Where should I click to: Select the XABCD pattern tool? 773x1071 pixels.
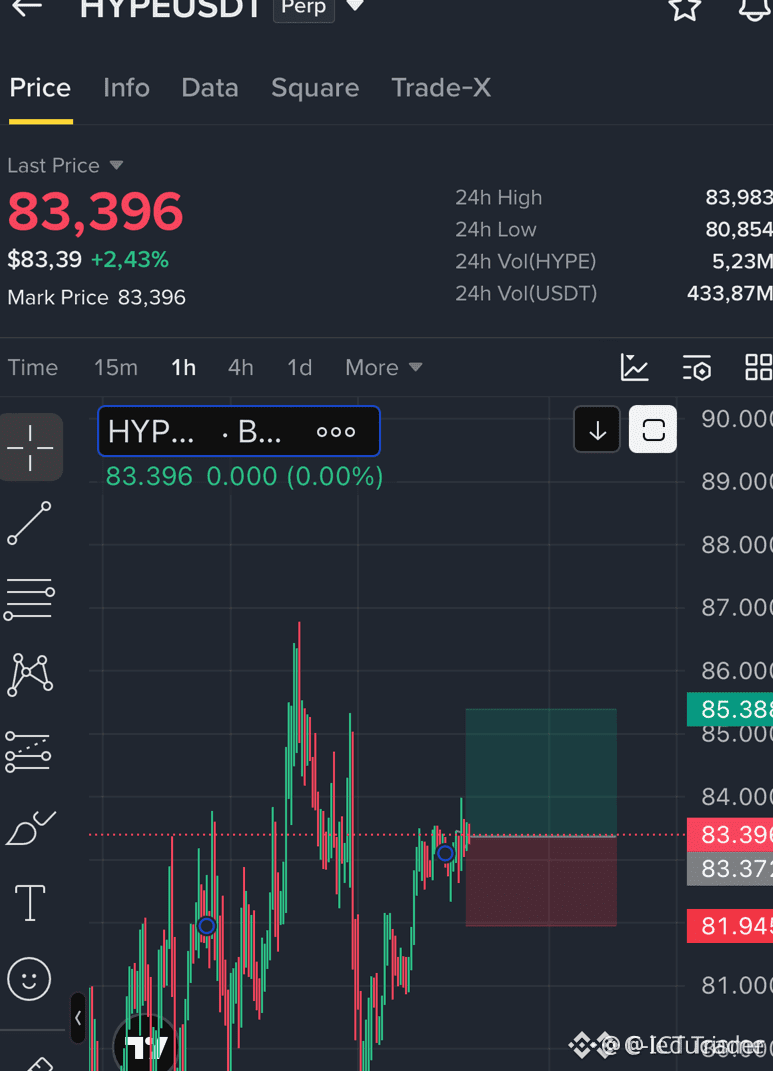click(29, 675)
